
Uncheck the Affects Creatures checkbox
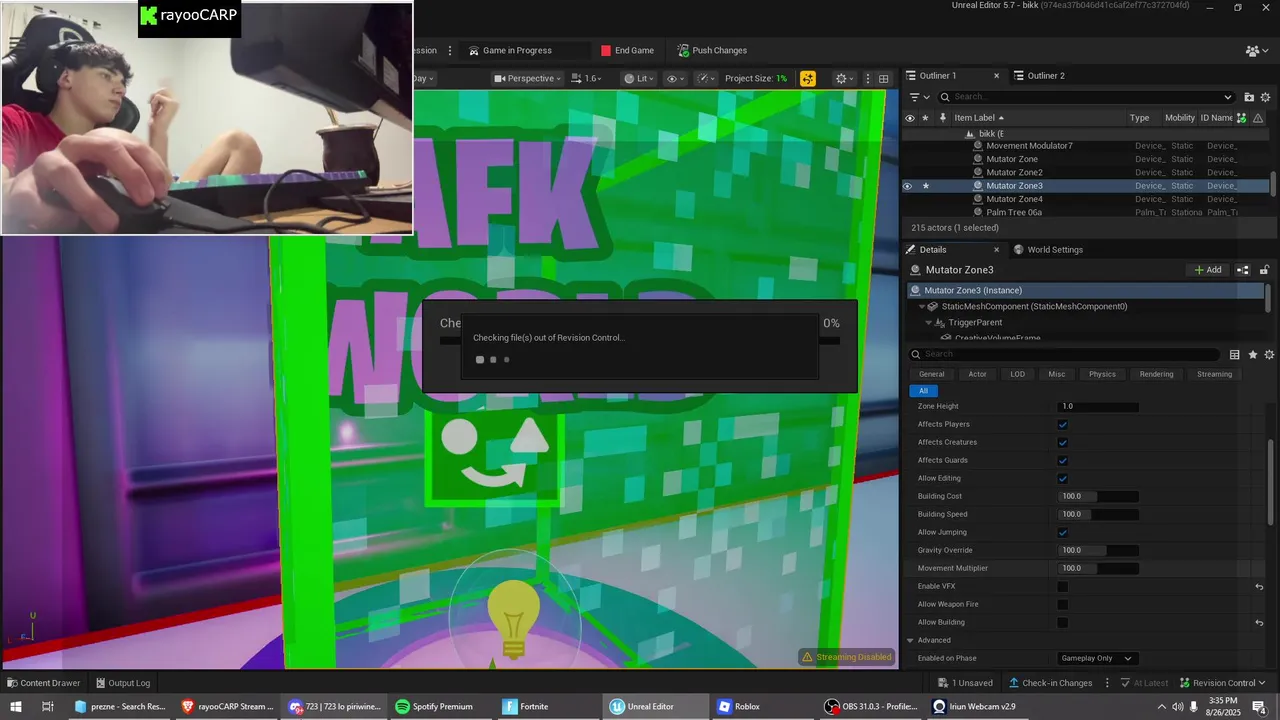(1063, 442)
